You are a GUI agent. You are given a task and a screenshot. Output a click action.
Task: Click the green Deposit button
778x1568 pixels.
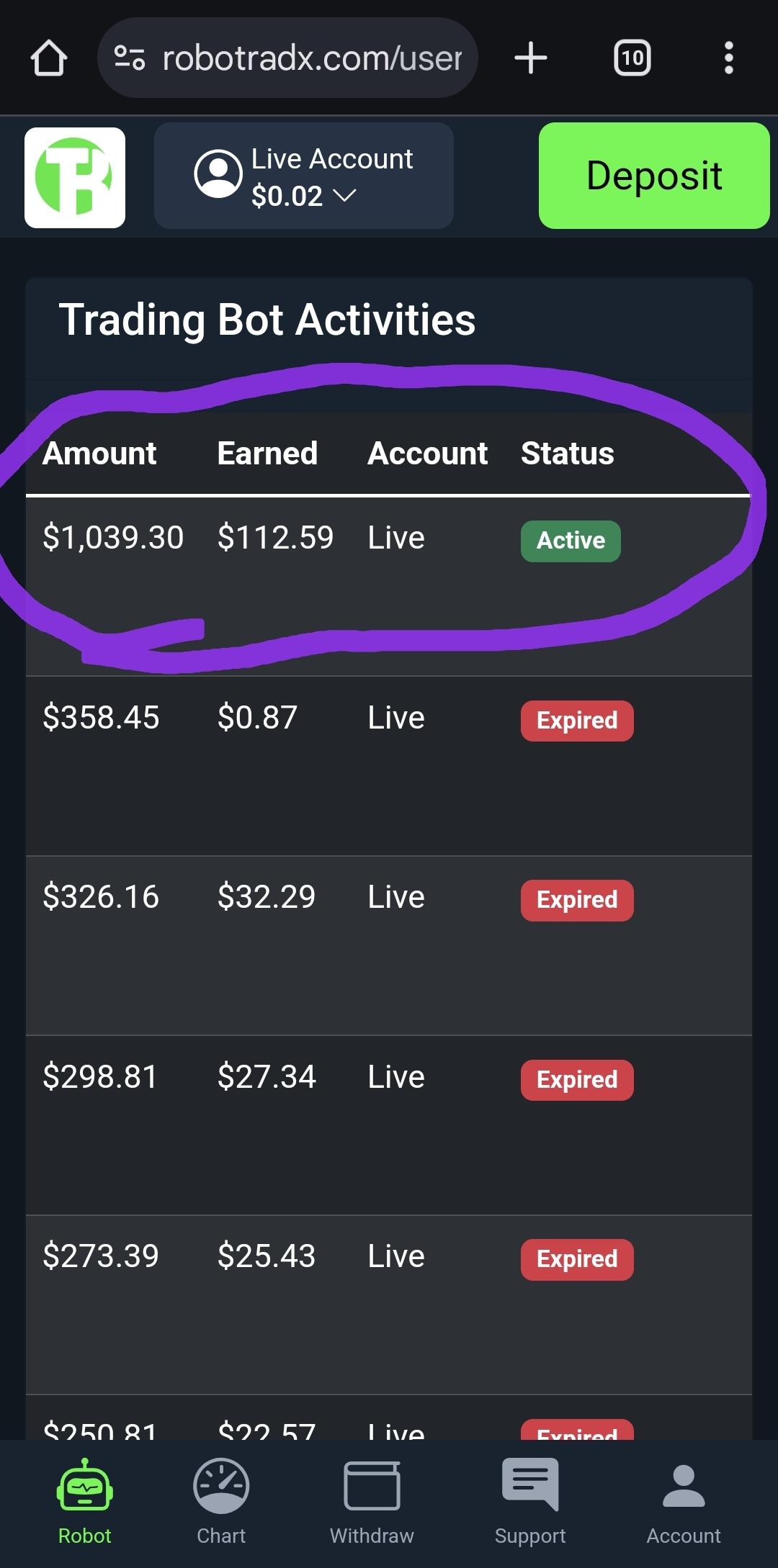(654, 176)
